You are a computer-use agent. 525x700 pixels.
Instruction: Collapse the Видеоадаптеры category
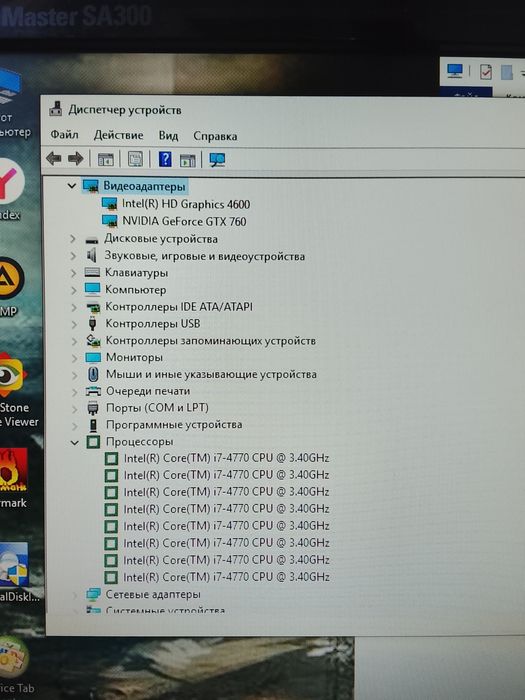(72, 186)
